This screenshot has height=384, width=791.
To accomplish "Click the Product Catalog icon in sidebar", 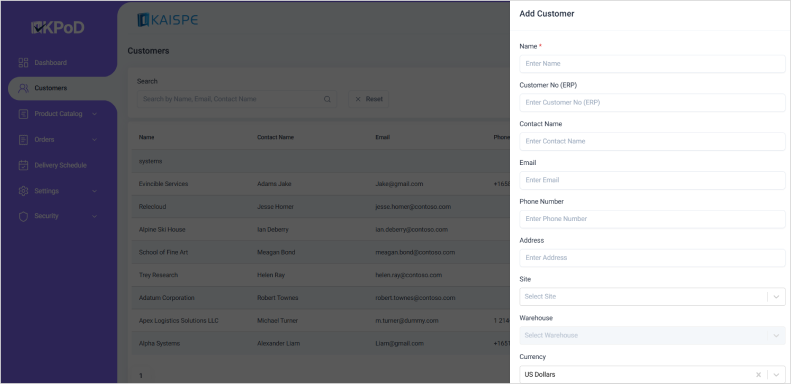I will pyautogui.click(x=23, y=114).
